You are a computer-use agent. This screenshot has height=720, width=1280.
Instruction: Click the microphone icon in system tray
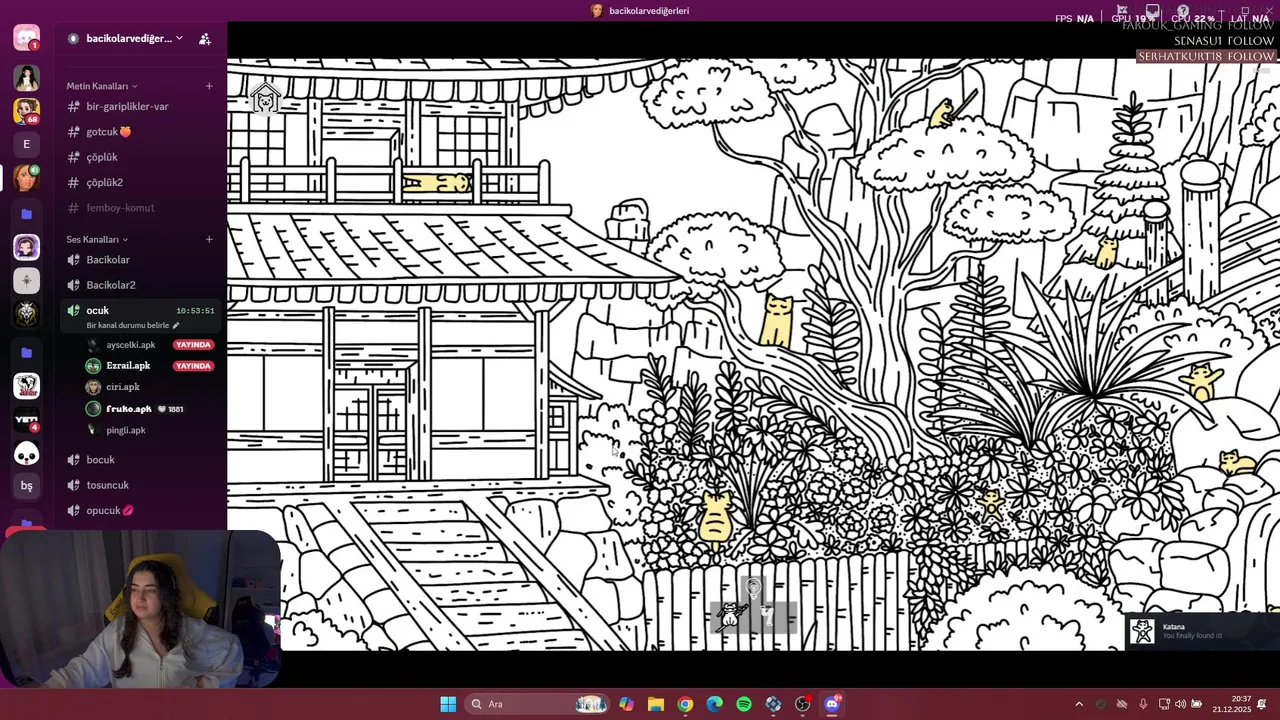click(1143, 704)
